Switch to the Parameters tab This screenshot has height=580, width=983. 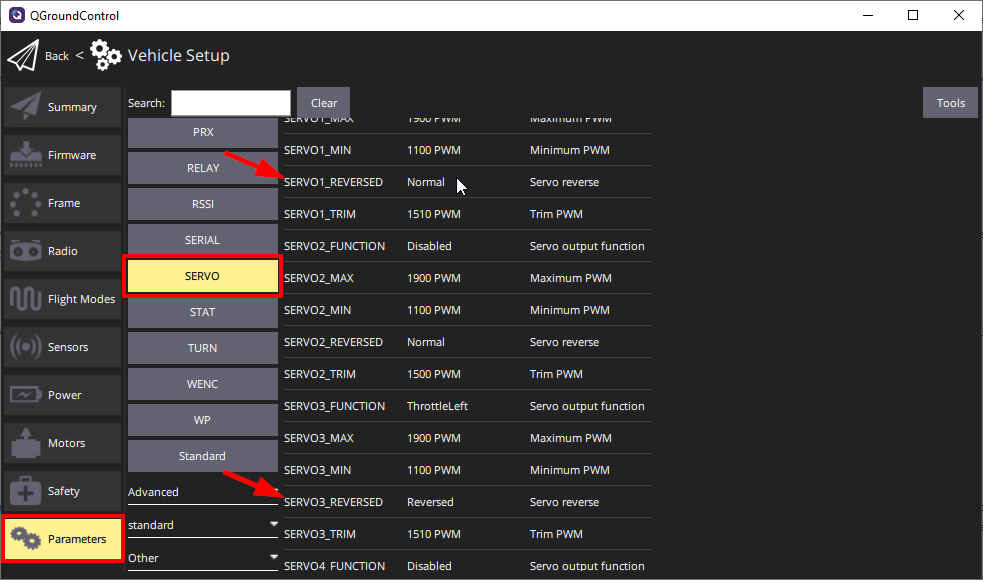[62, 539]
